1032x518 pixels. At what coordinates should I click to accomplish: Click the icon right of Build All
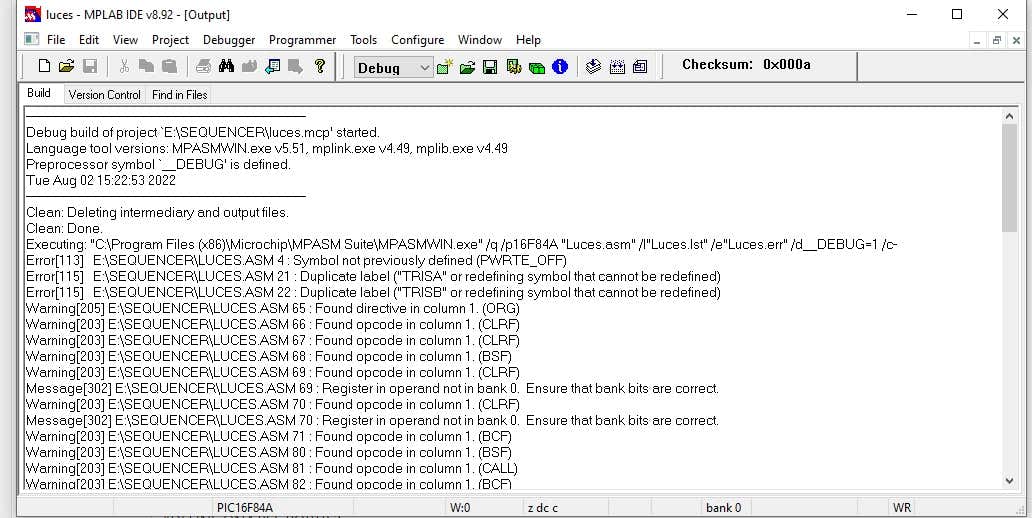[640, 66]
